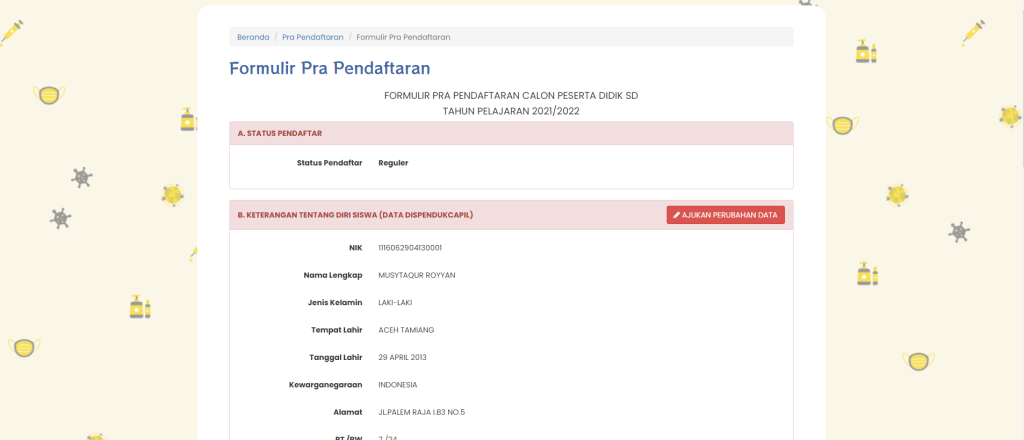The image size is (1024, 440).
Task: Go to Pra Pendaftaran breadcrumb link
Action: coord(312,37)
